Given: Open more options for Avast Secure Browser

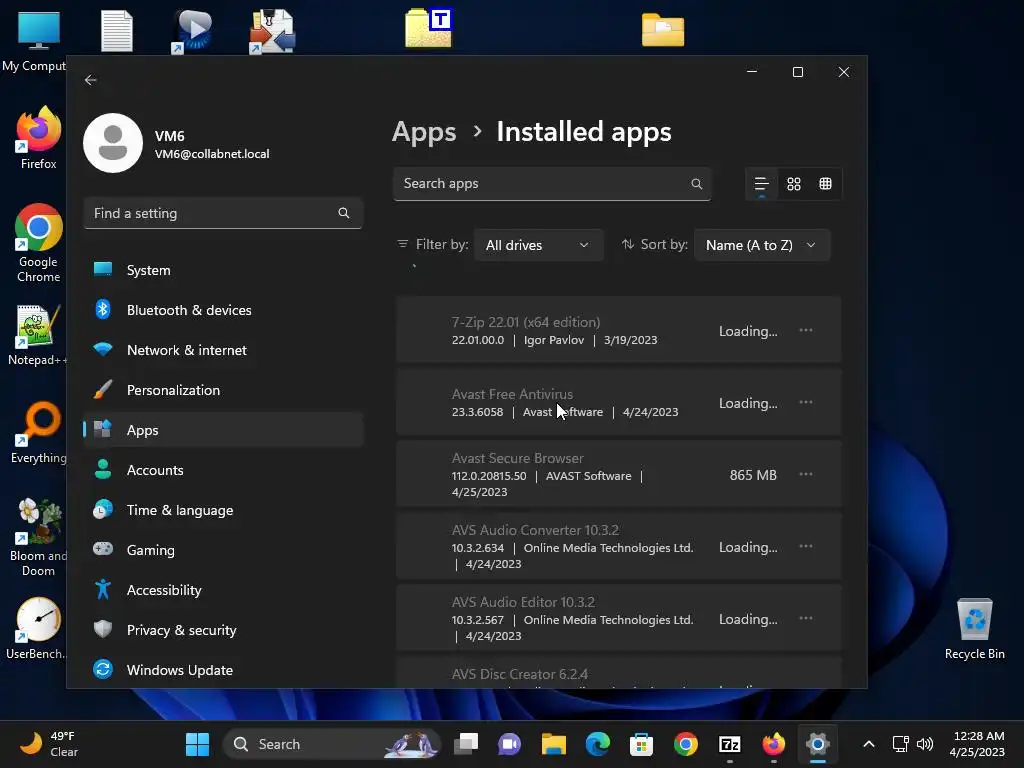Looking at the screenshot, I should (x=806, y=473).
